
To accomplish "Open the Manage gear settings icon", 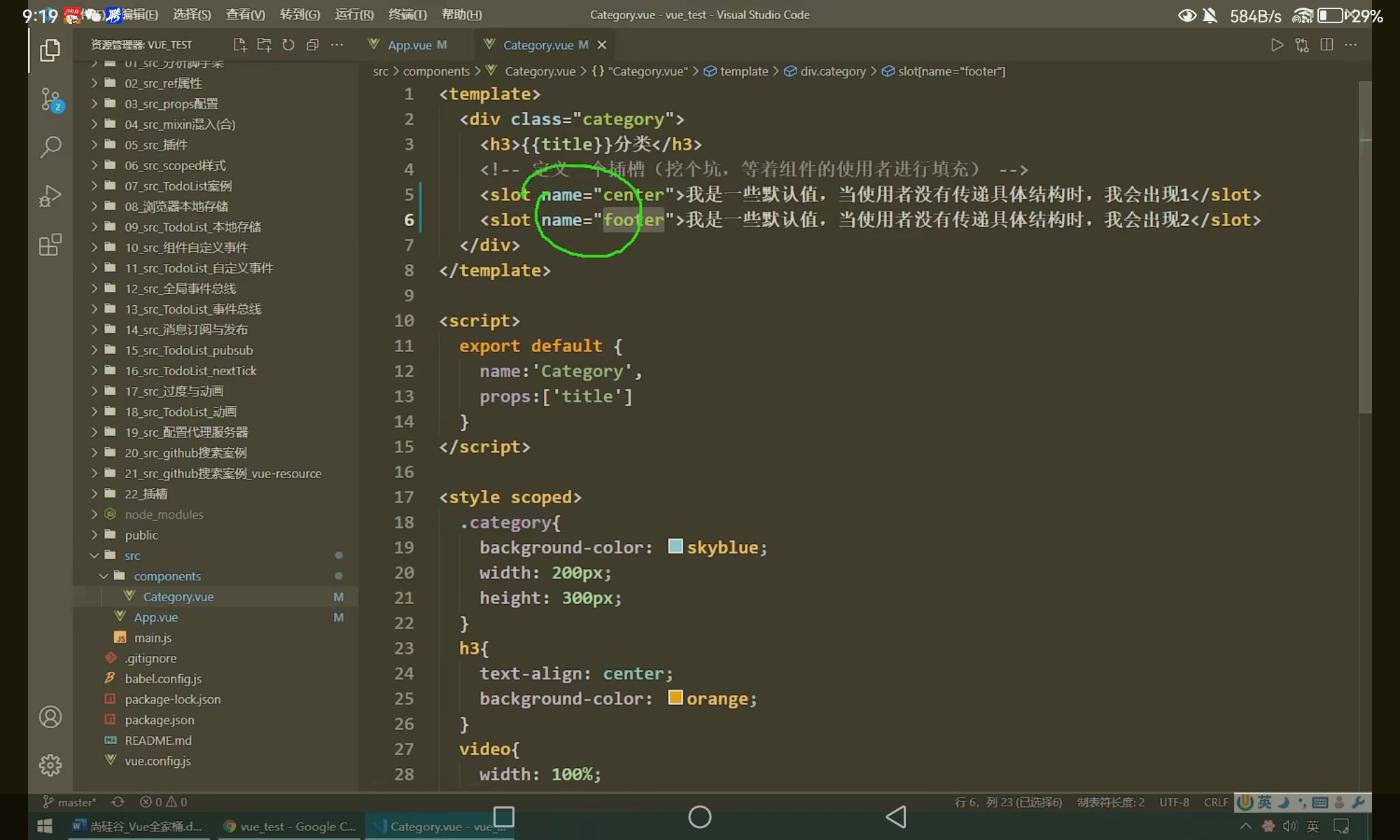I will coord(50,765).
